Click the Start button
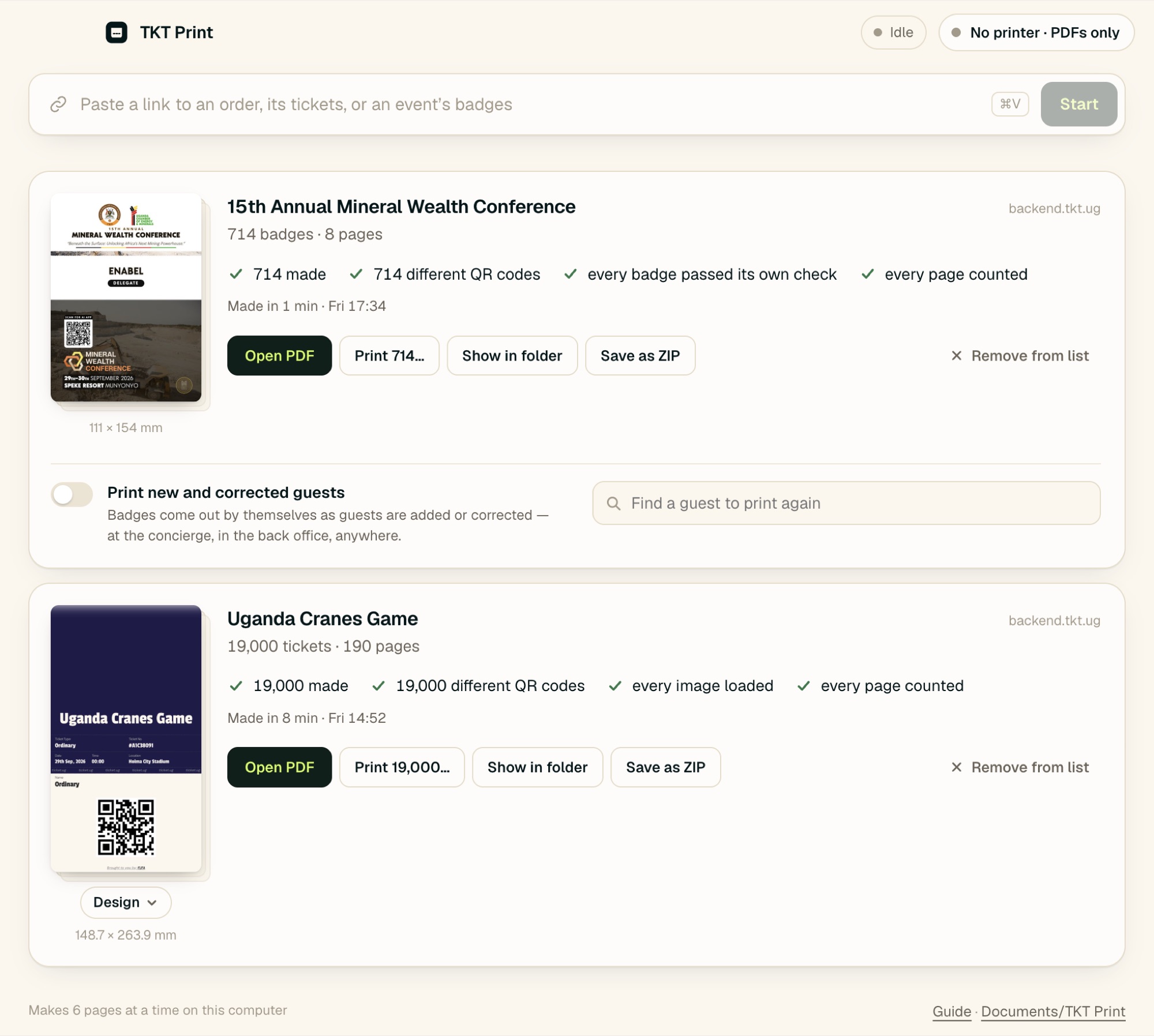The height and width of the screenshot is (1036, 1154). (1078, 104)
